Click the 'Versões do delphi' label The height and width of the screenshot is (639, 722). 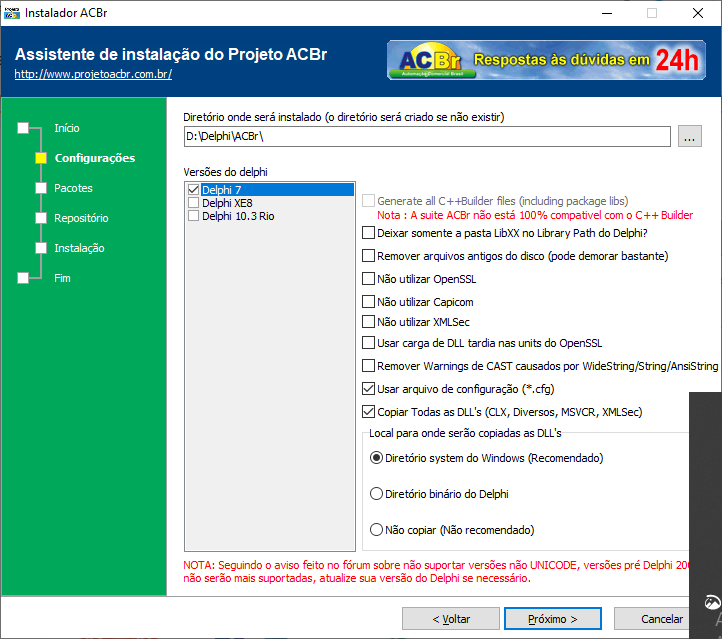(225, 172)
